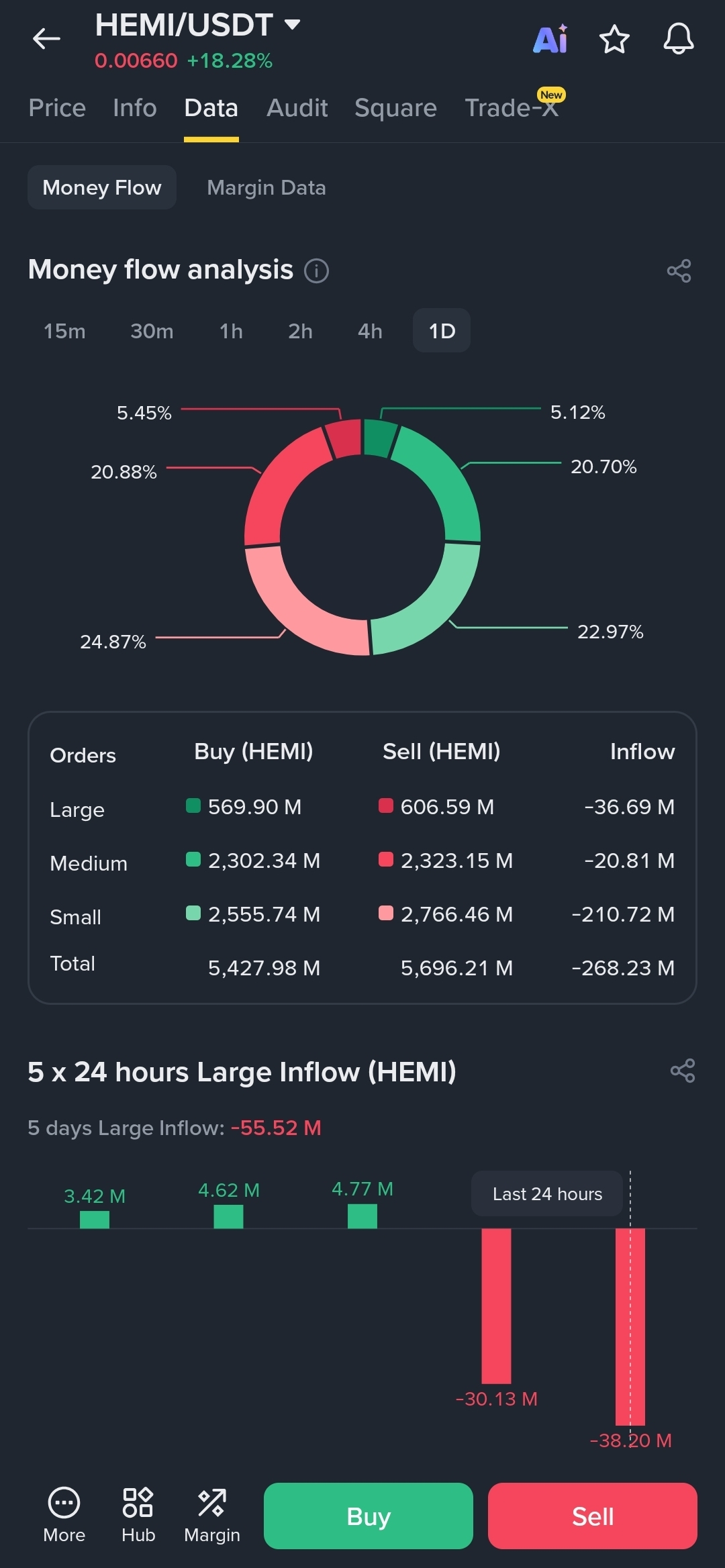Screen dimensions: 725x1568
Task: Share the 24 hours Large Inflow chart
Action: (683, 1071)
